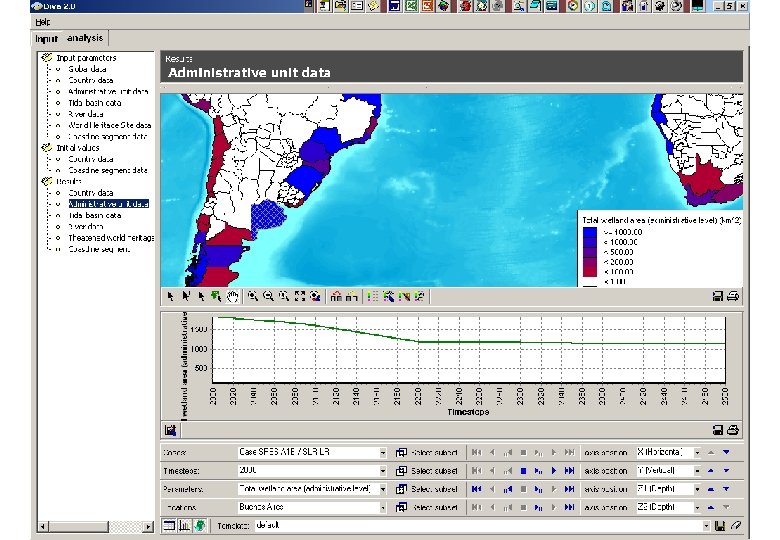
Task: Collapse the Initial values tree folder
Action: point(46,148)
